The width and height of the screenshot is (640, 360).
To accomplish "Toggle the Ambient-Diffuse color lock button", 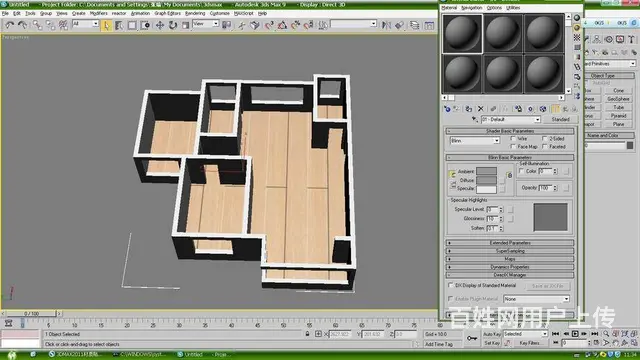I will coord(453,174).
